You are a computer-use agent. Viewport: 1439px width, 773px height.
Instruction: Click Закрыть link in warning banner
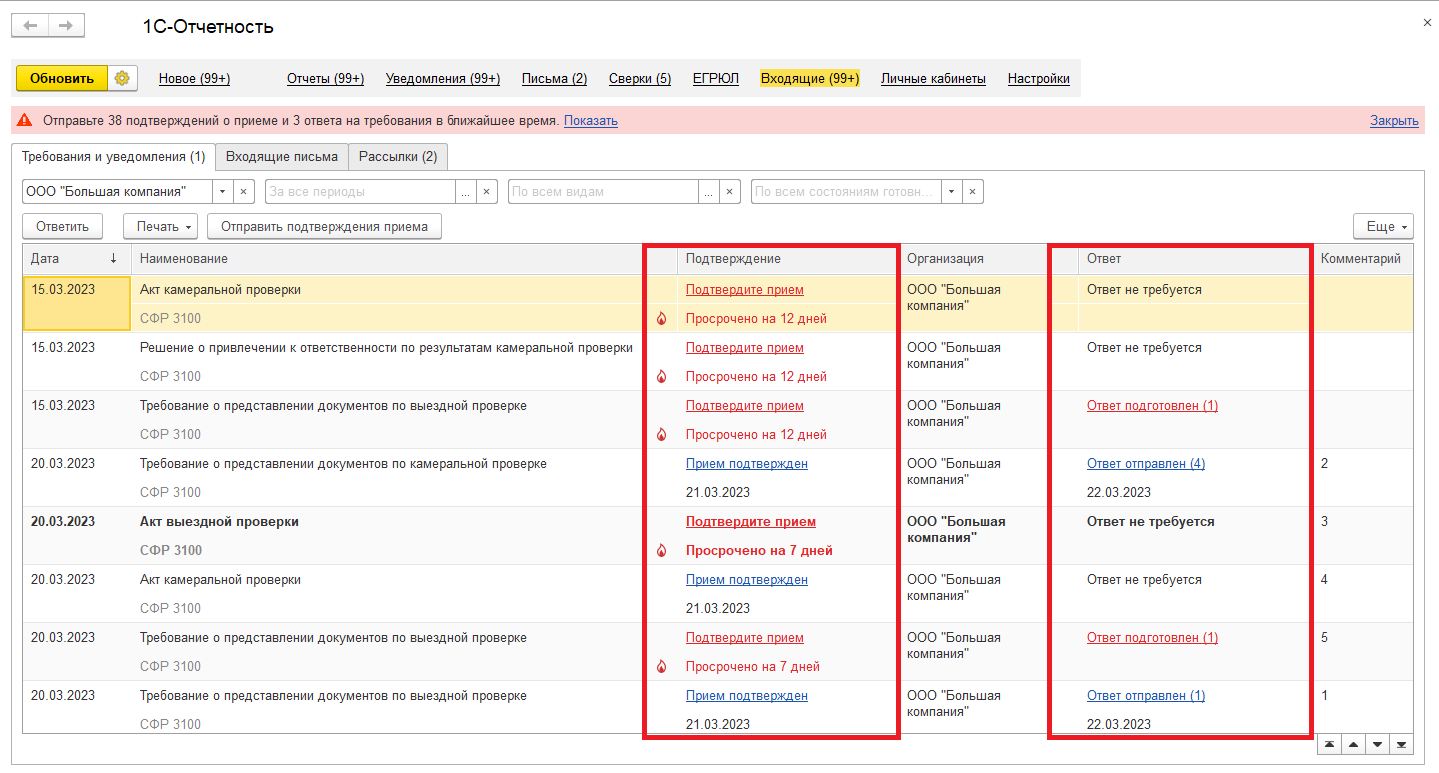coord(1394,120)
